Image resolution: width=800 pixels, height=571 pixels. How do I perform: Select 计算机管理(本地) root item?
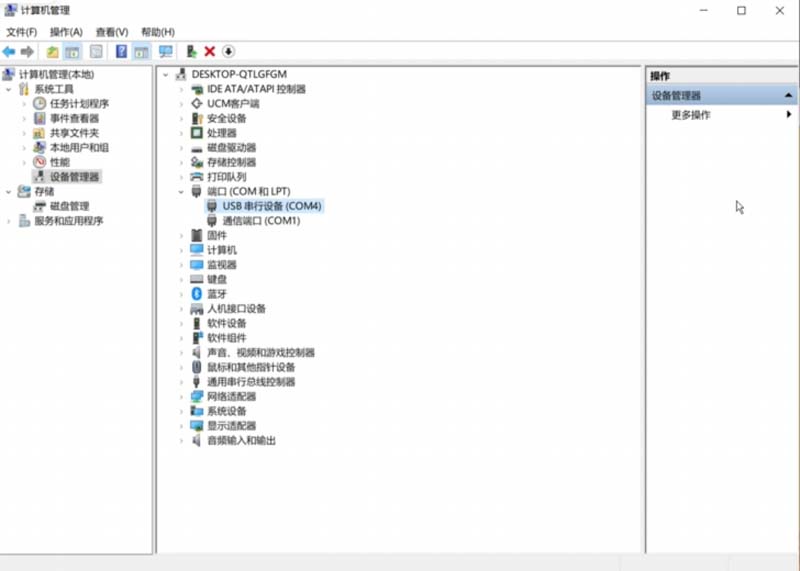click(x=56, y=75)
